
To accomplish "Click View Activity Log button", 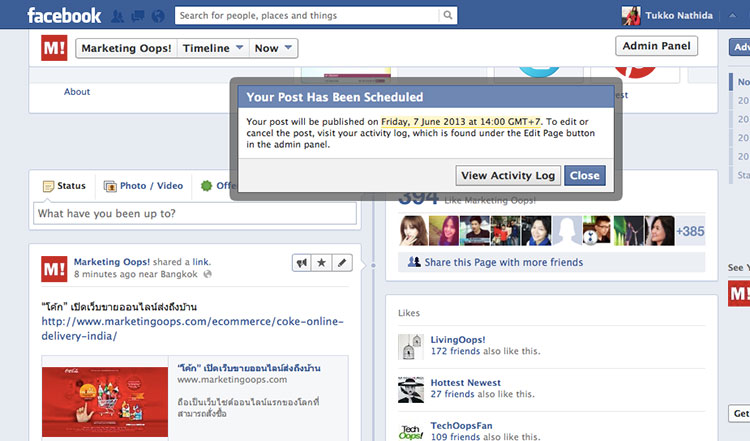I will (508, 176).
